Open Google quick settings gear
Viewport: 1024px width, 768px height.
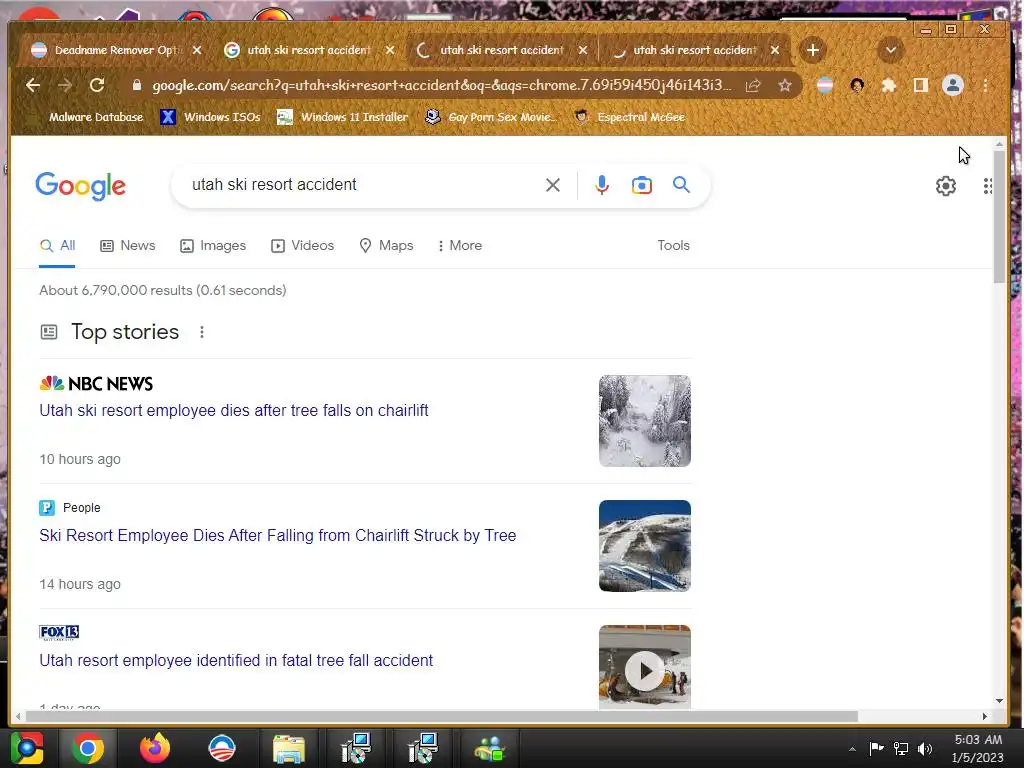tap(946, 186)
